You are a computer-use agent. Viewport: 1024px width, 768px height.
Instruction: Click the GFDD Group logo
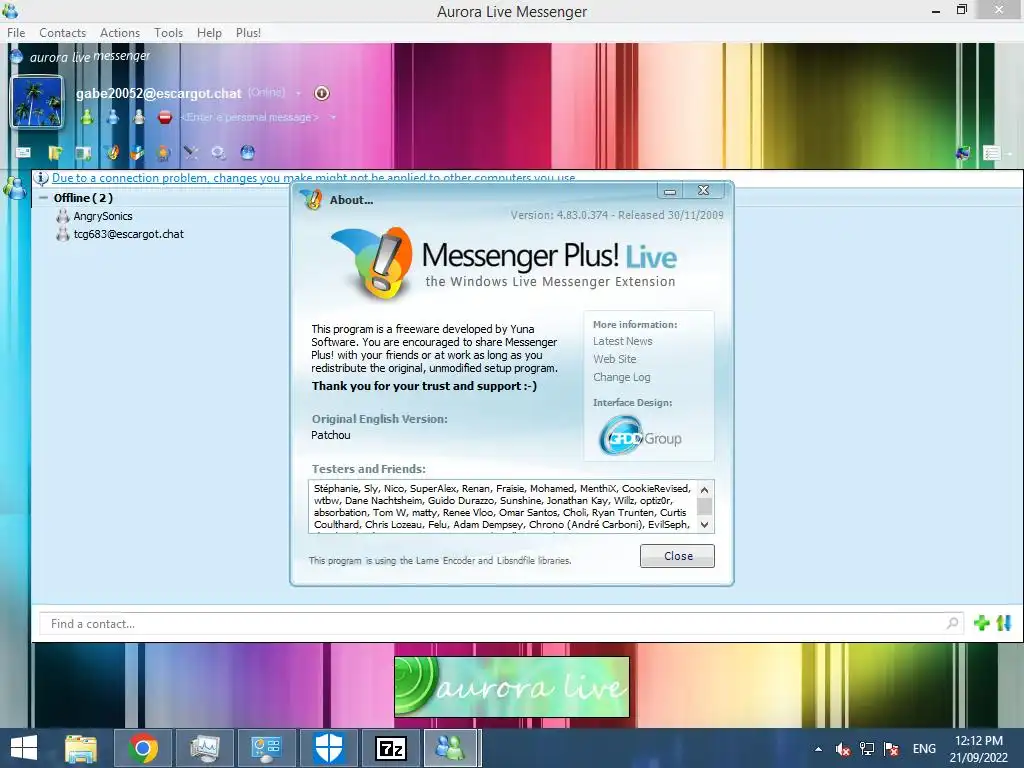tap(640, 437)
